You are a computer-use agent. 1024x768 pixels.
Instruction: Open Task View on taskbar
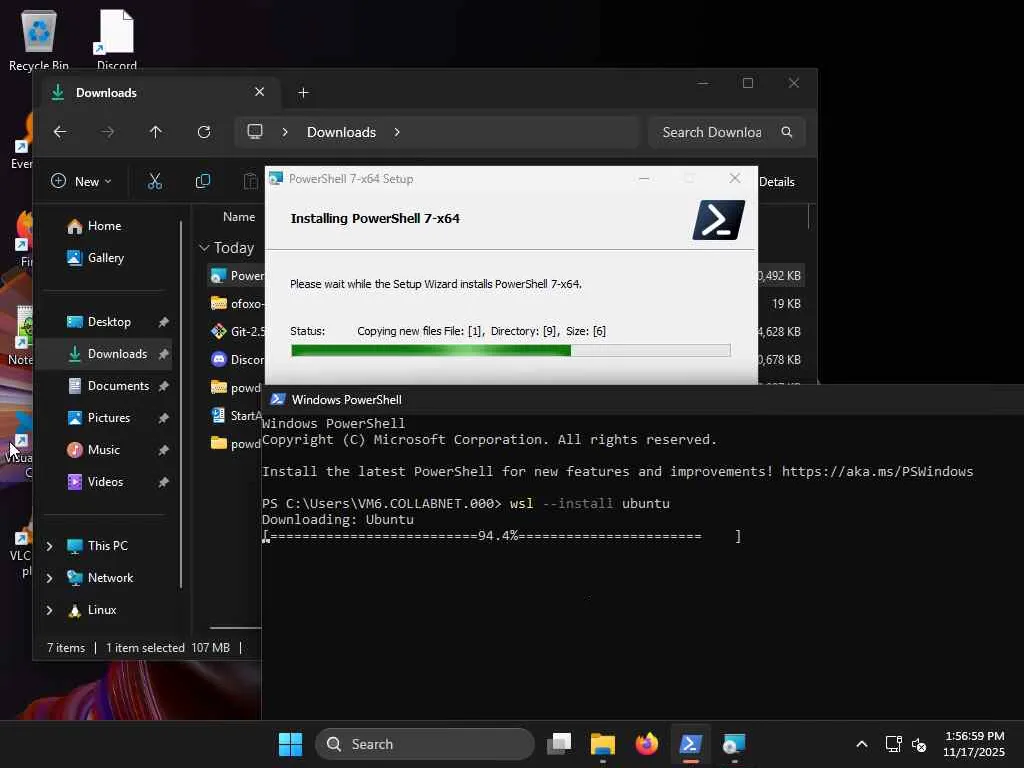coord(559,744)
